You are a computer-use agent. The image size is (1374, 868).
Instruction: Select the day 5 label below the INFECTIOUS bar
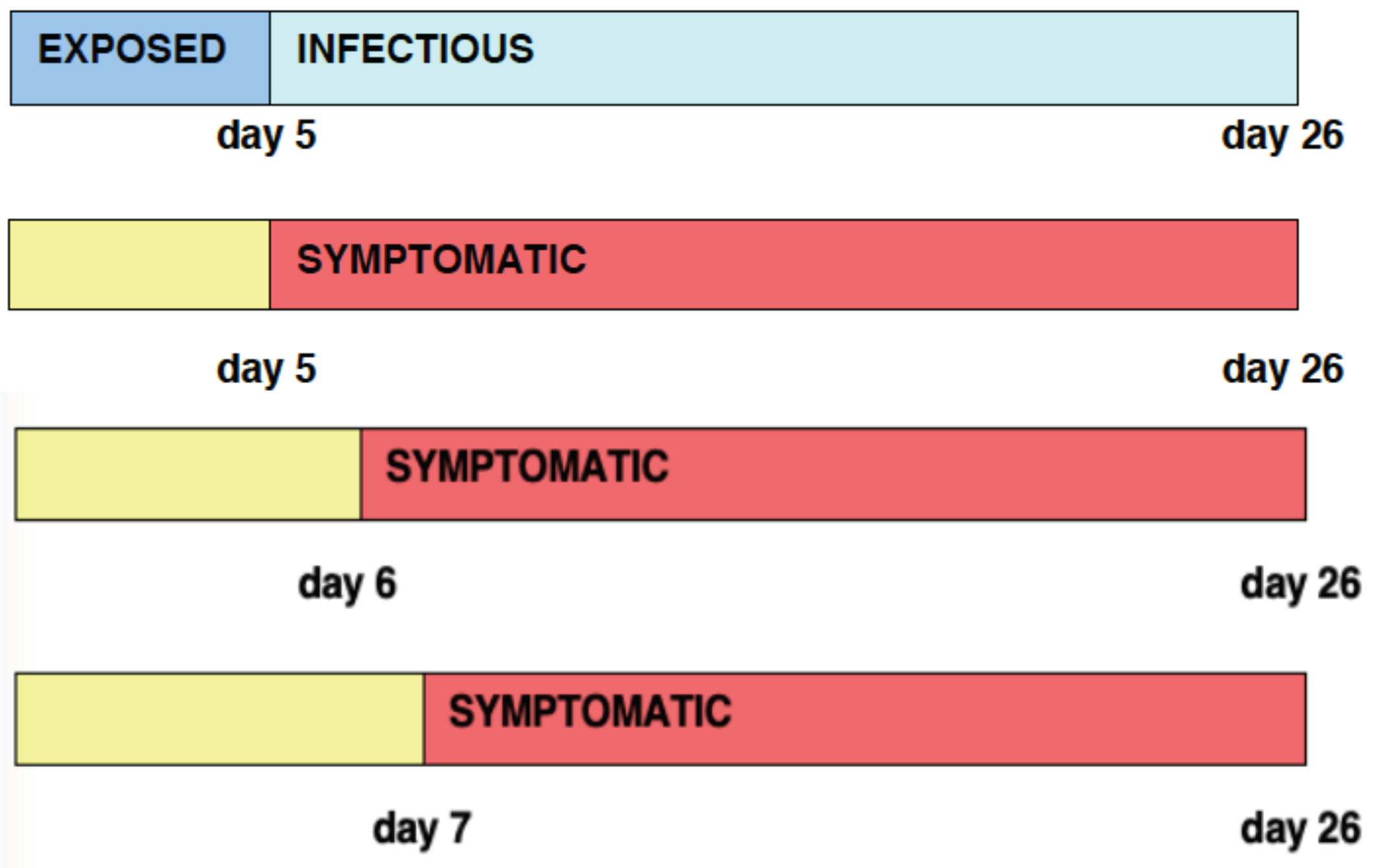pos(266,136)
